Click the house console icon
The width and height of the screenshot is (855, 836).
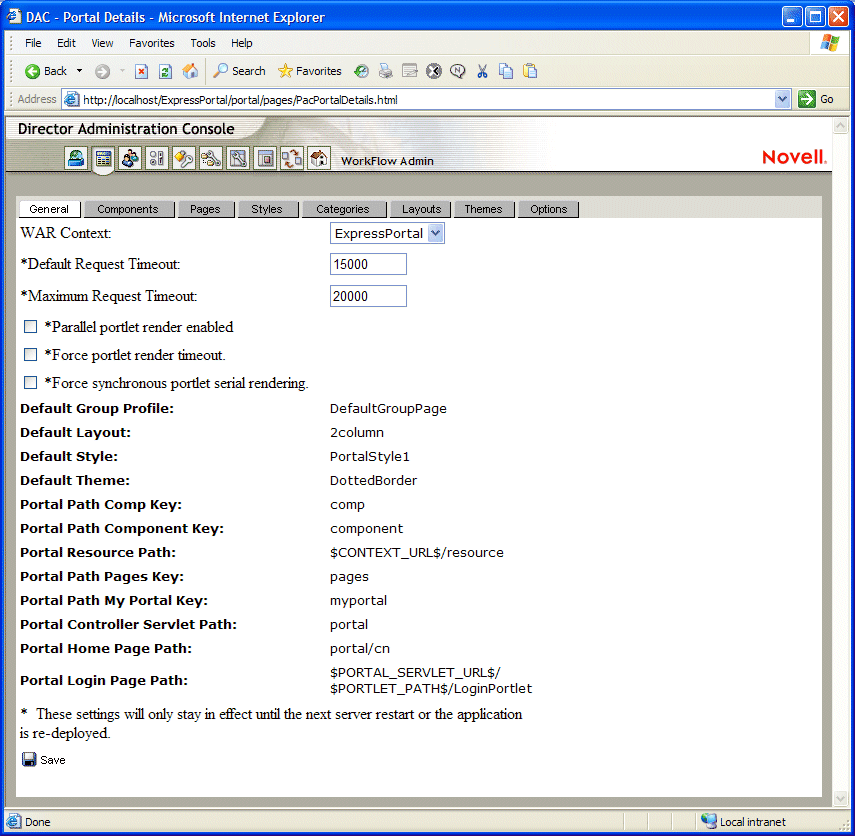coord(319,158)
